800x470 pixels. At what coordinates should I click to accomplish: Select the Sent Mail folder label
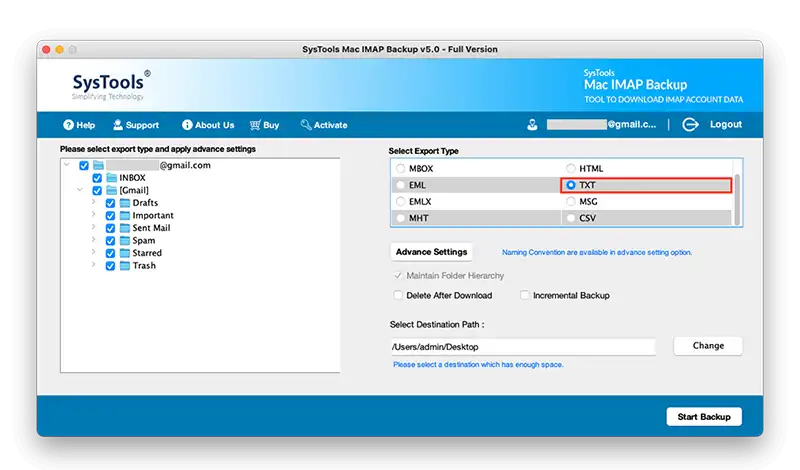click(x=151, y=228)
